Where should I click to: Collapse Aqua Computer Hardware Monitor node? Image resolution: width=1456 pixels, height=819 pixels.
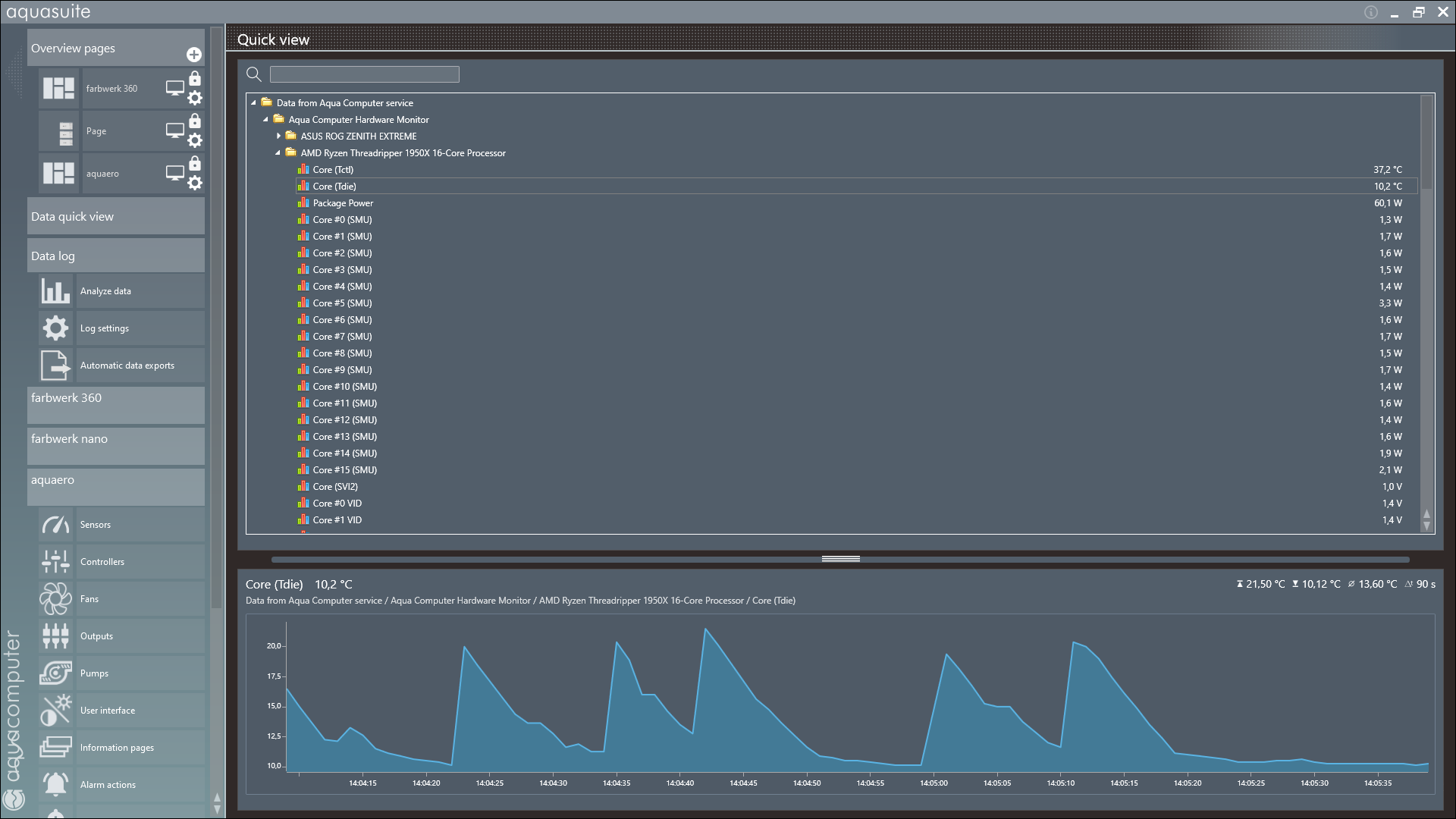(265, 120)
